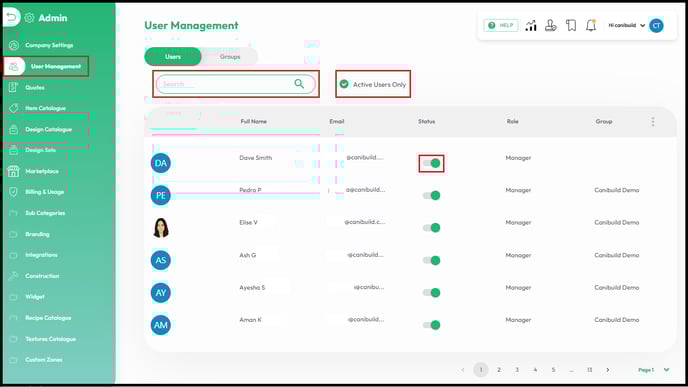The width and height of the screenshot is (688, 387).
Task: Click the previous page arrow
Action: point(462,370)
